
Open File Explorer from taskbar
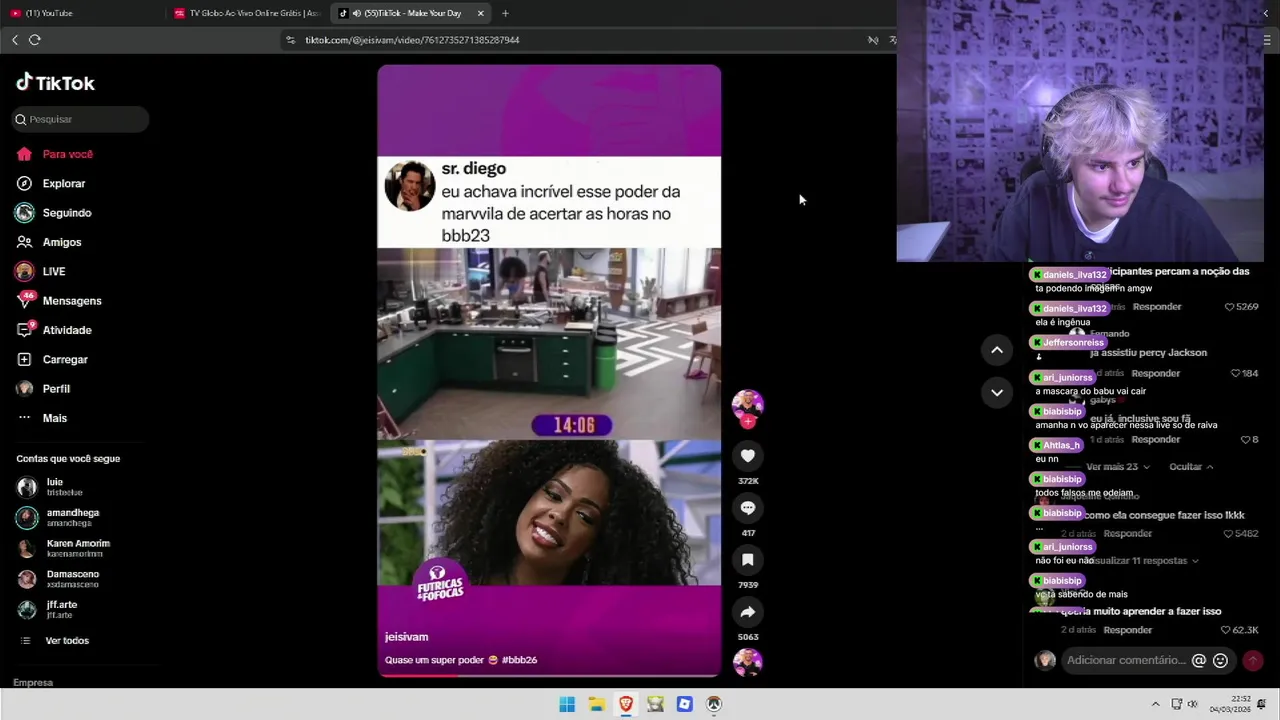click(596, 704)
